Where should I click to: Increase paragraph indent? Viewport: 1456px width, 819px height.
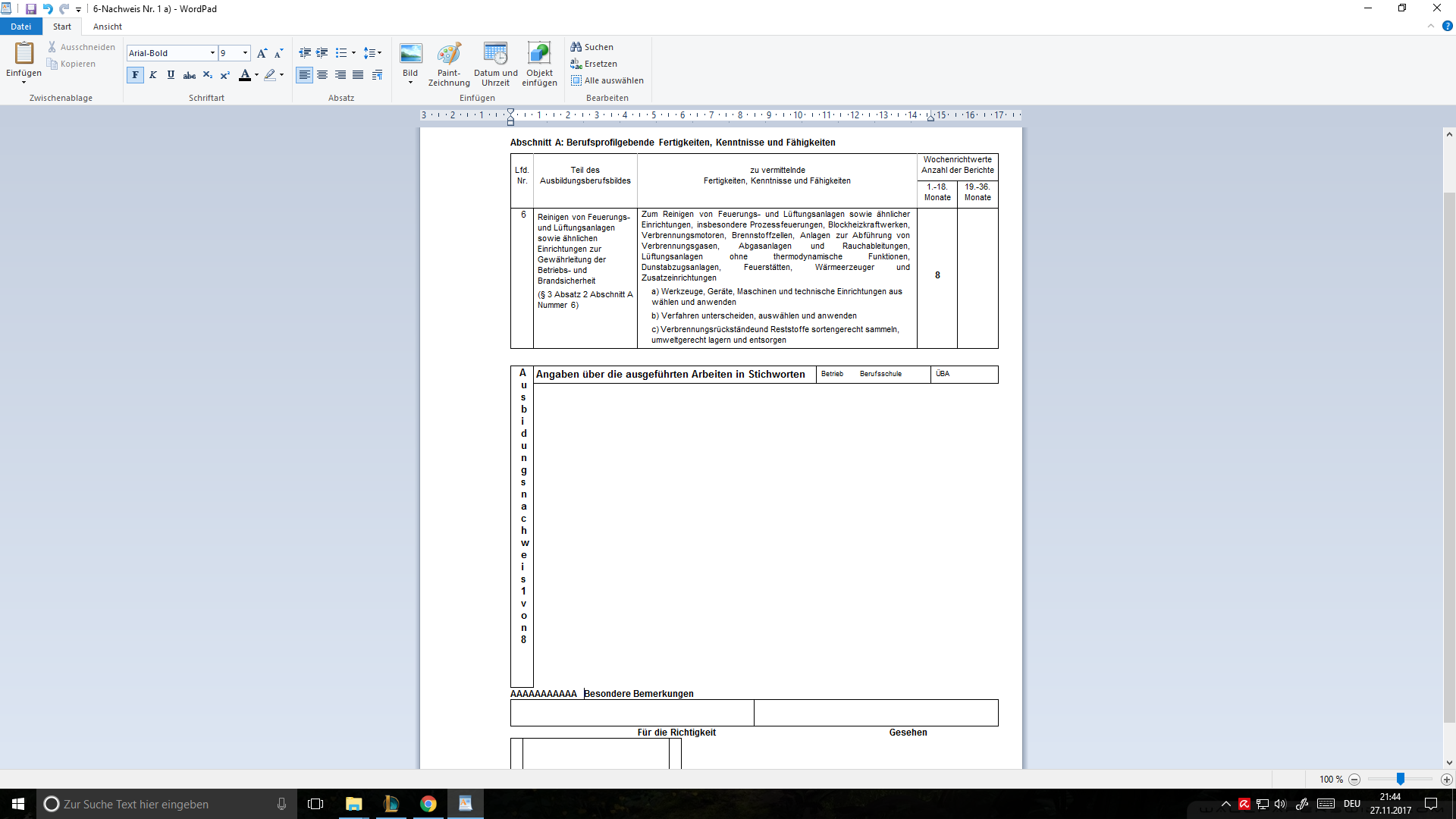[x=322, y=53]
